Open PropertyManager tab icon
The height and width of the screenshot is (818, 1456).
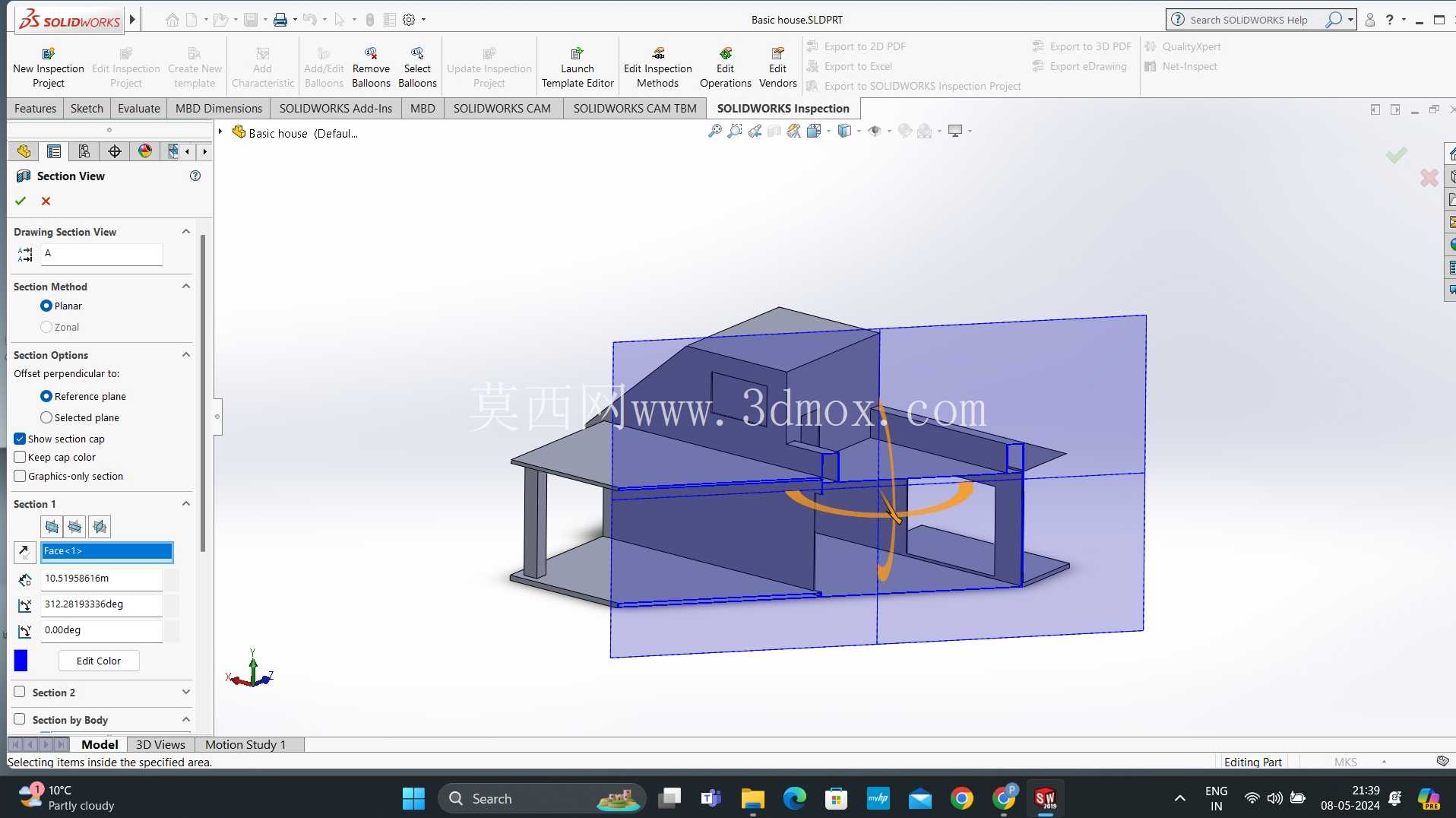click(53, 151)
